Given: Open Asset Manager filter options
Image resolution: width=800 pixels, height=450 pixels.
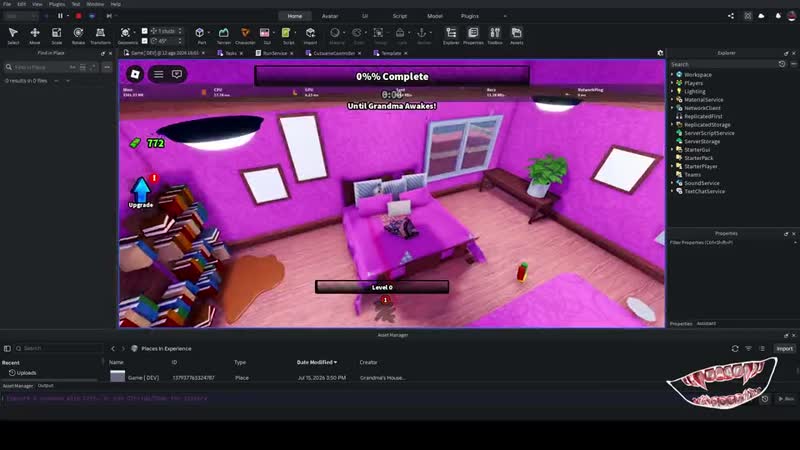Looking at the screenshot, I should click(x=748, y=348).
